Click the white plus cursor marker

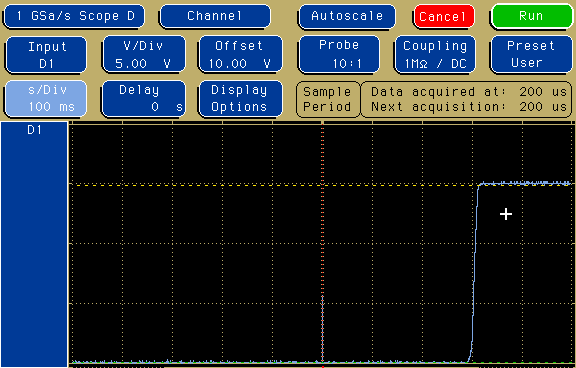[506, 214]
